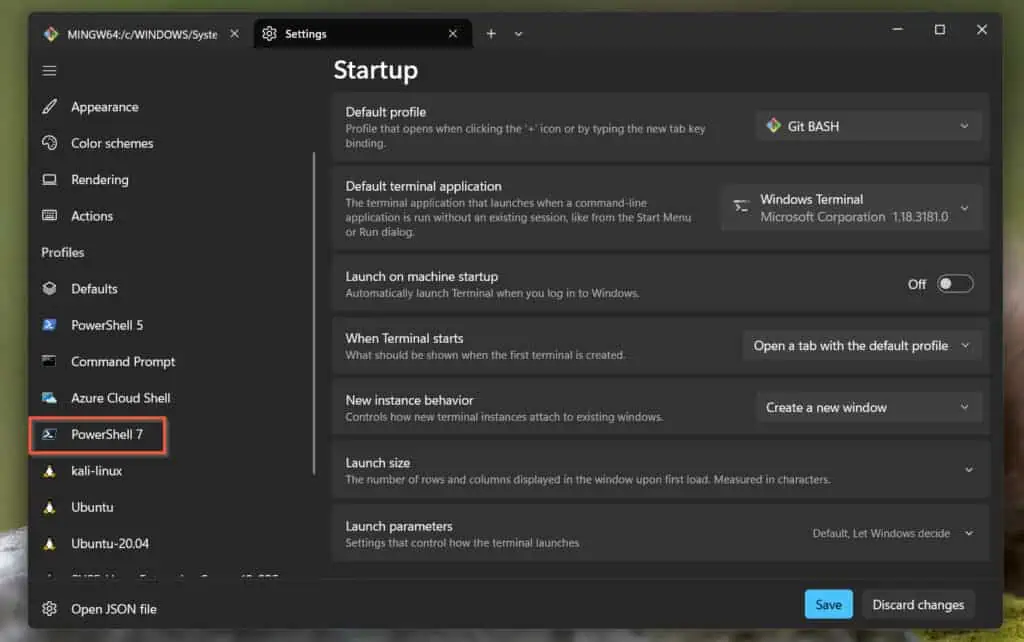Close the MINGW64 tab

234,33
